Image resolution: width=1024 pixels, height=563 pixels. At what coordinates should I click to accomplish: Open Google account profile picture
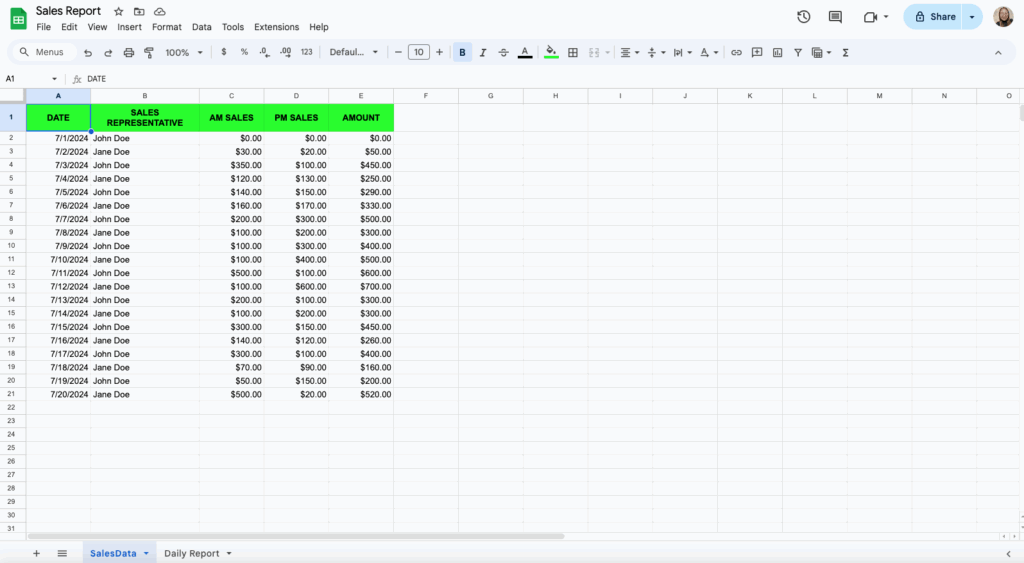coord(1003,17)
